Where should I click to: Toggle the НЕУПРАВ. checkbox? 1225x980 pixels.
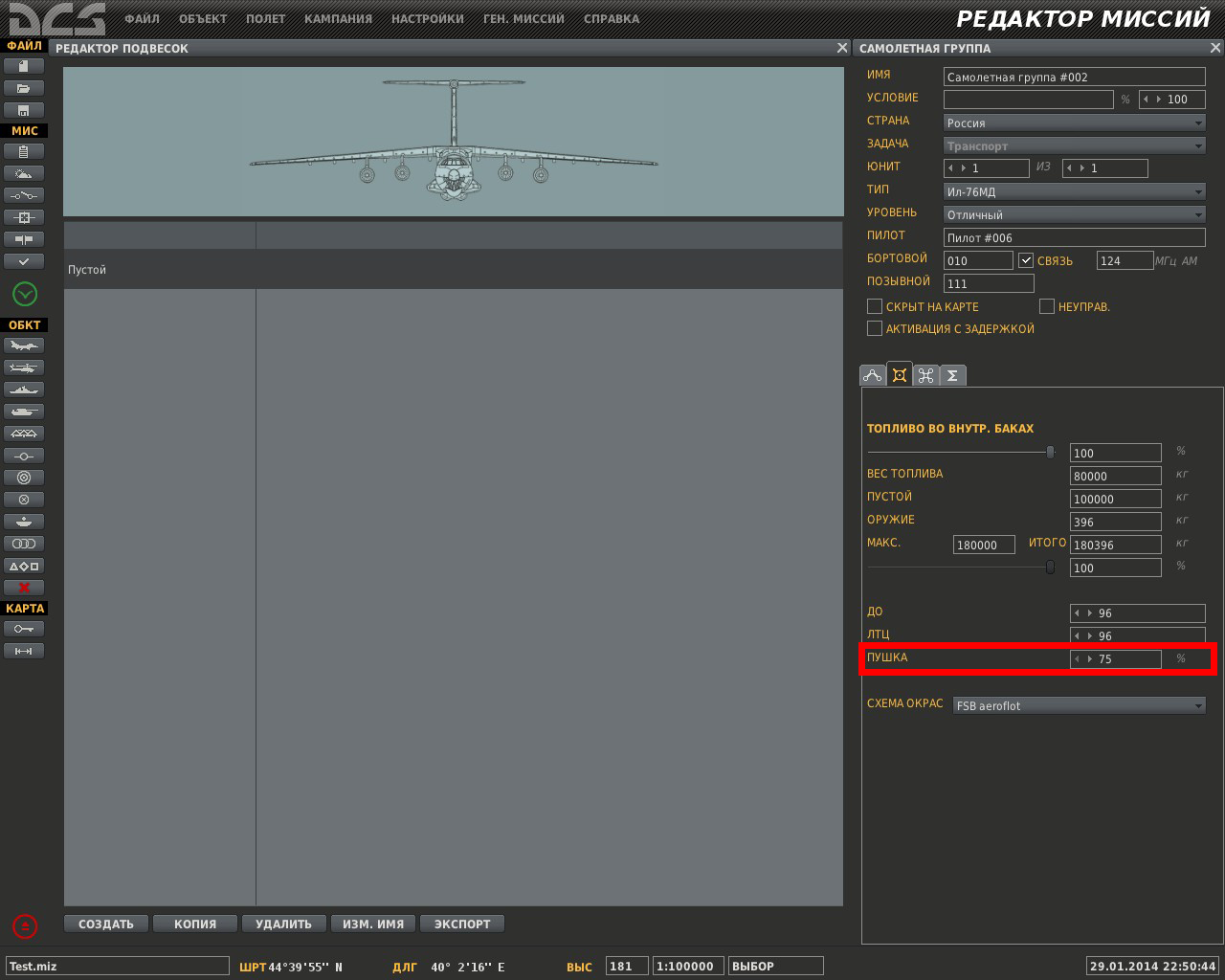pyautogui.click(x=1047, y=306)
